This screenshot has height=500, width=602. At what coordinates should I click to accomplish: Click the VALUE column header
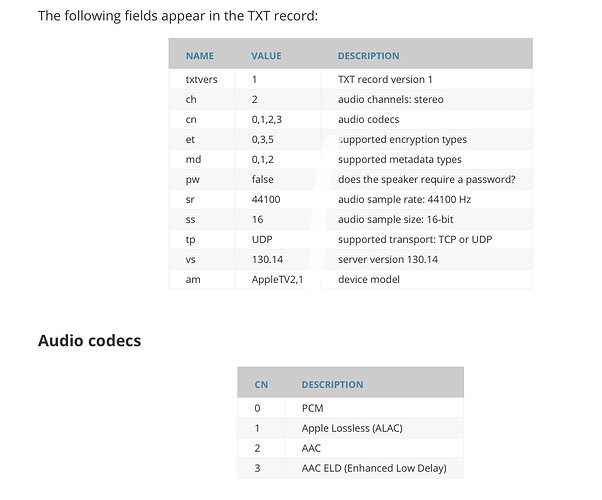266,56
